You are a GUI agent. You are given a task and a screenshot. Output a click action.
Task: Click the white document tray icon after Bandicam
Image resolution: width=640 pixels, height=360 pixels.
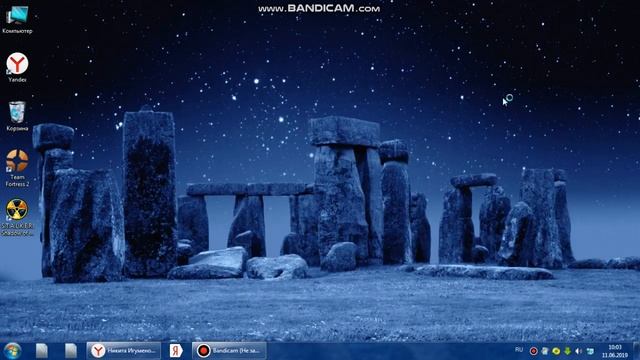tap(545, 351)
